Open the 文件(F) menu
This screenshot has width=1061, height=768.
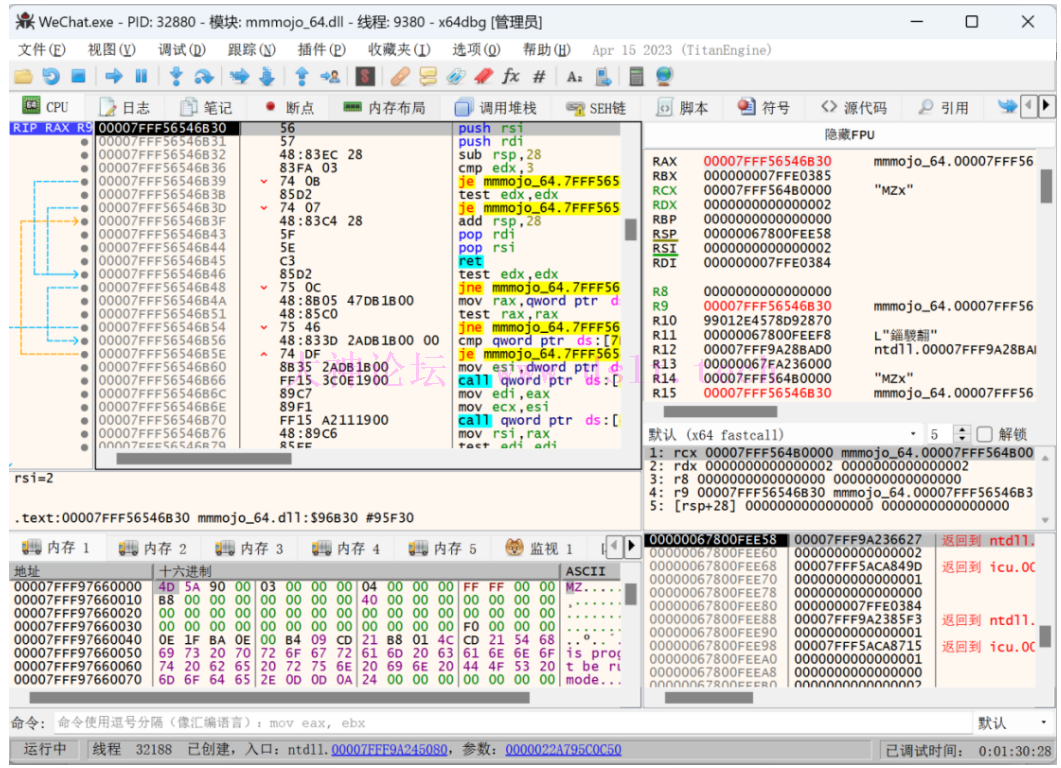[x=41, y=50]
